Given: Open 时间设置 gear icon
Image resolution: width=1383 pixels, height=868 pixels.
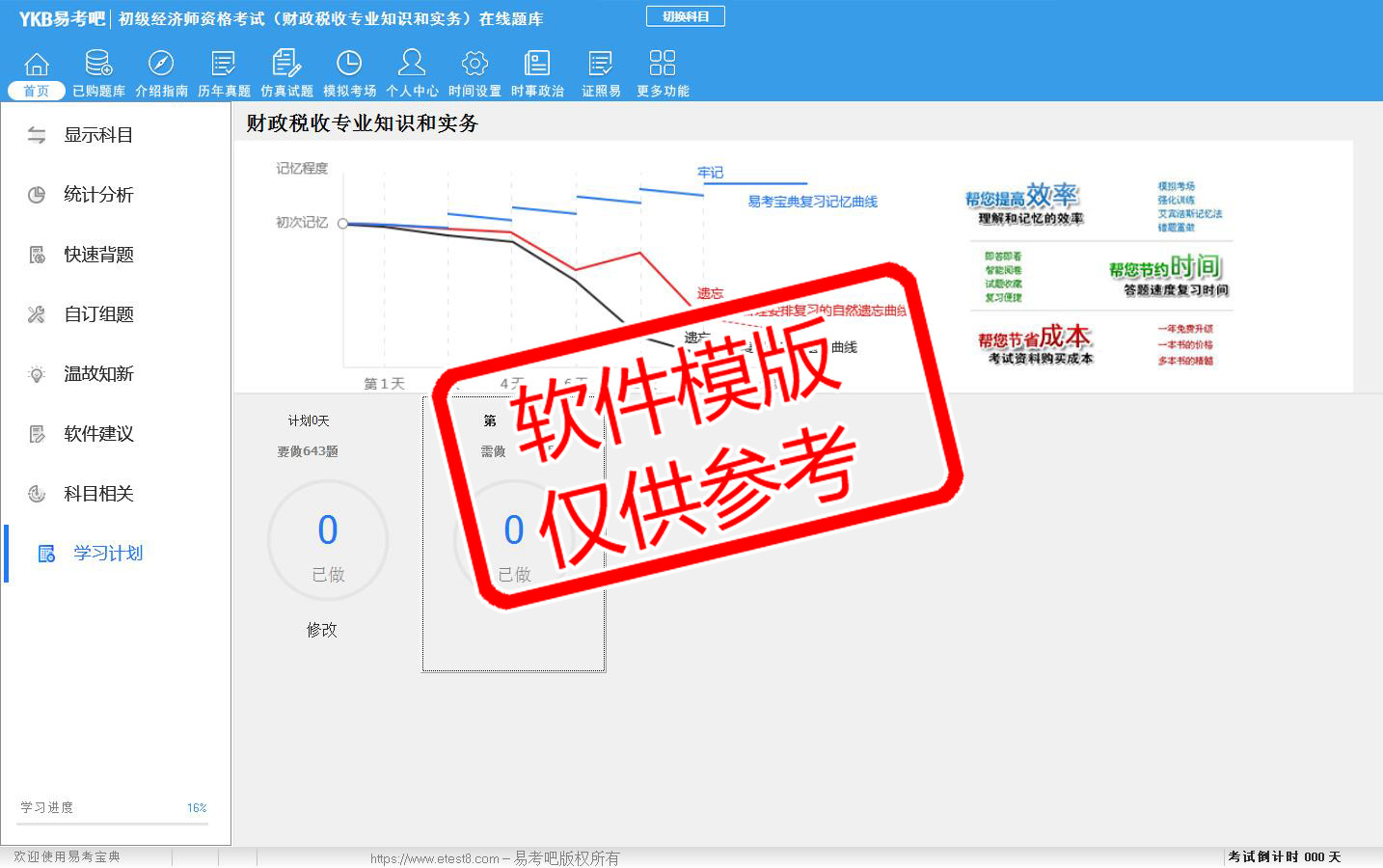Looking at the screenshot, I should click(475, 73).
